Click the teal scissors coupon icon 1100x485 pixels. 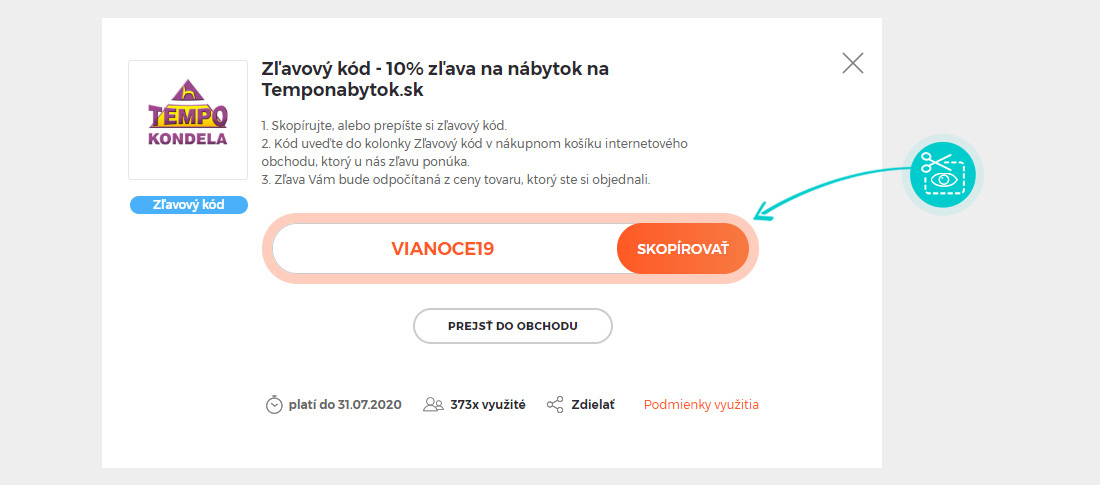pos(943,174)
